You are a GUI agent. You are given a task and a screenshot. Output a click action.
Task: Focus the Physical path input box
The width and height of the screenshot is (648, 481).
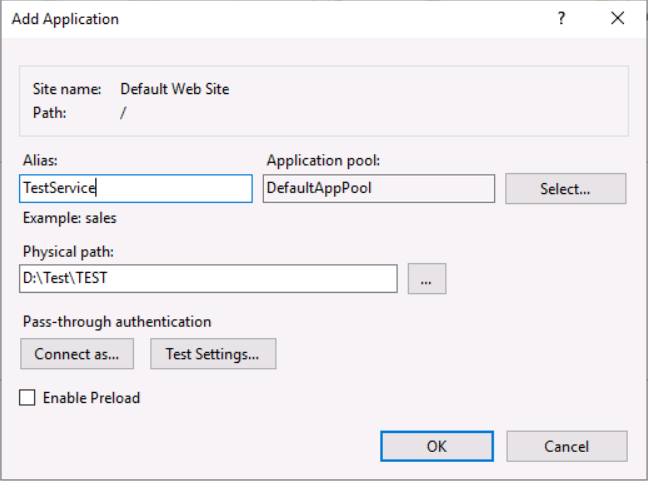pos(208,279)
